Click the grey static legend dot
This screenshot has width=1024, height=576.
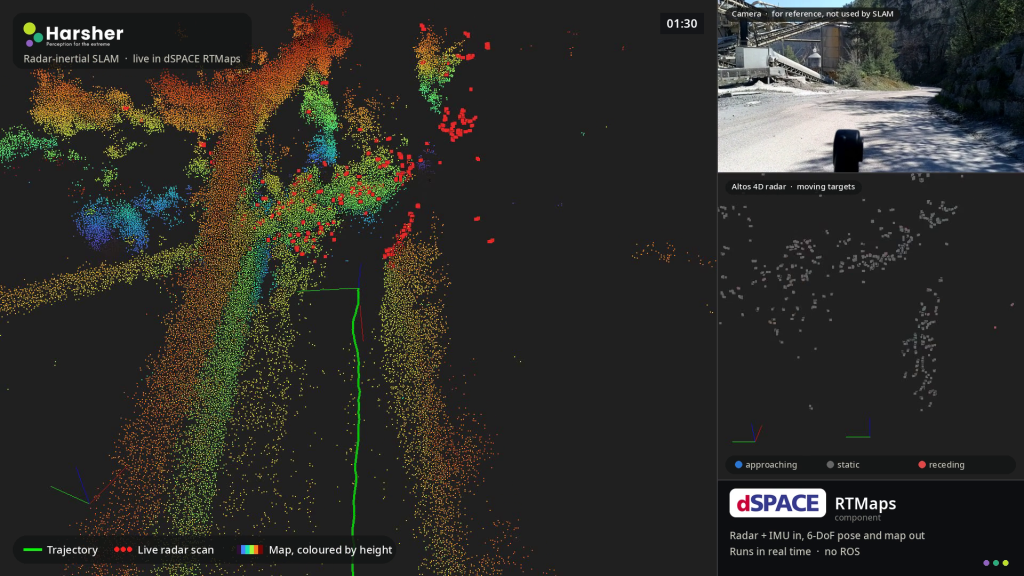(x=830, y=465)
